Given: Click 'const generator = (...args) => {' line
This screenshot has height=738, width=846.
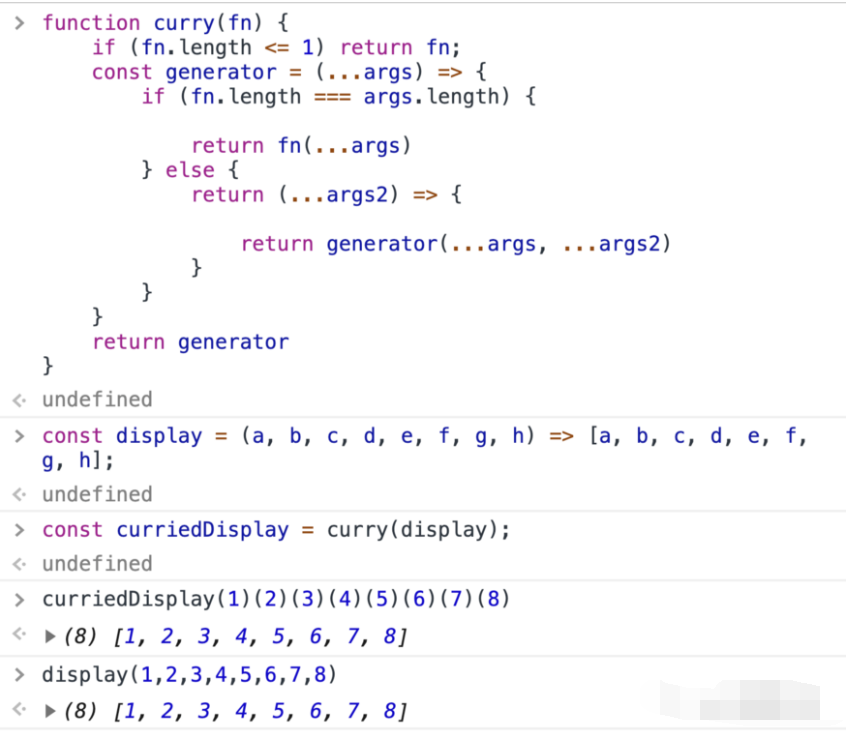Looking at the screenshot, I should (x=289, y=72).
